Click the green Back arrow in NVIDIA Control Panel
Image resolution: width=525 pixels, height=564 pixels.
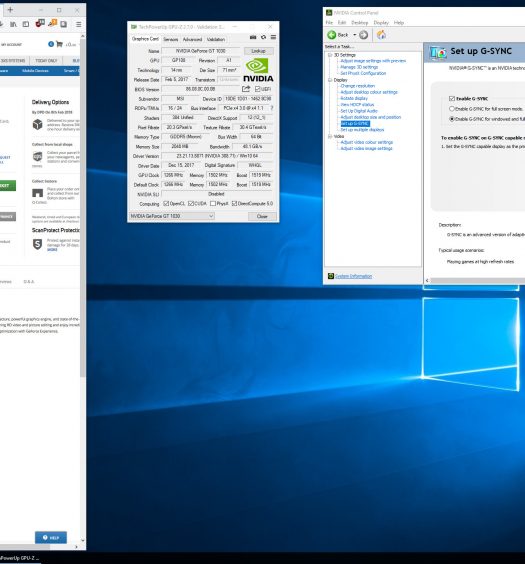pyautogui.click(x=332, y=35)
